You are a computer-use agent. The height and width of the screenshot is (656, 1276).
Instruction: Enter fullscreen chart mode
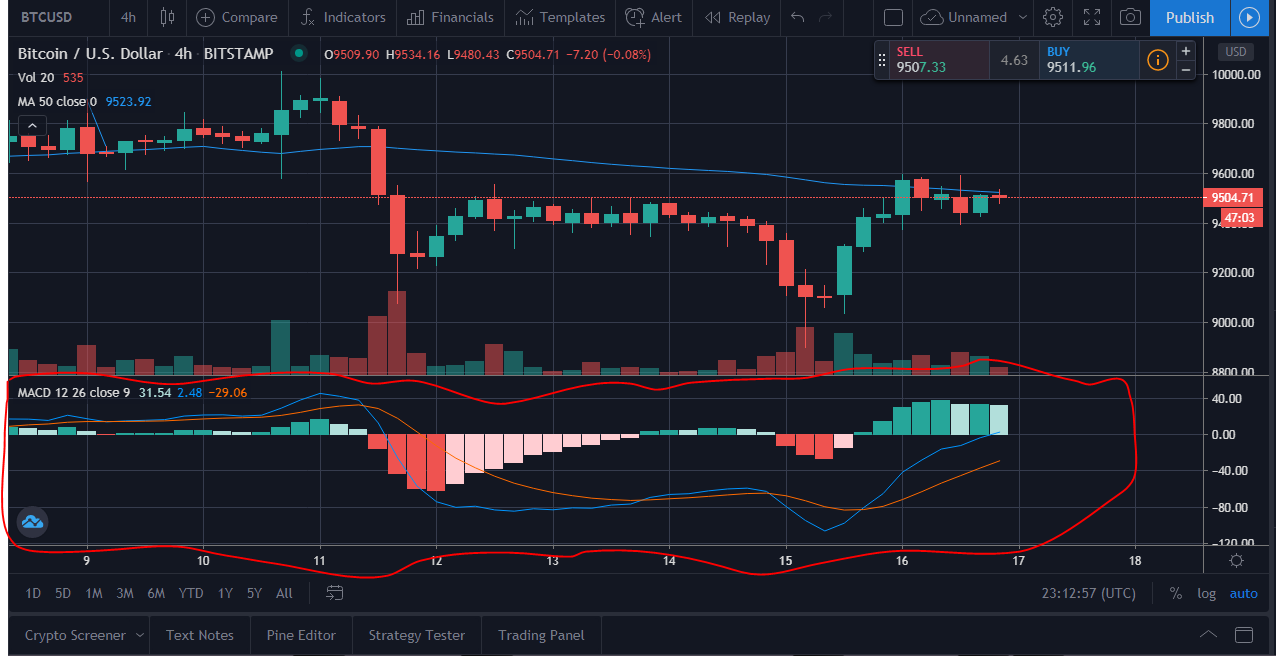pos(1091,17)
